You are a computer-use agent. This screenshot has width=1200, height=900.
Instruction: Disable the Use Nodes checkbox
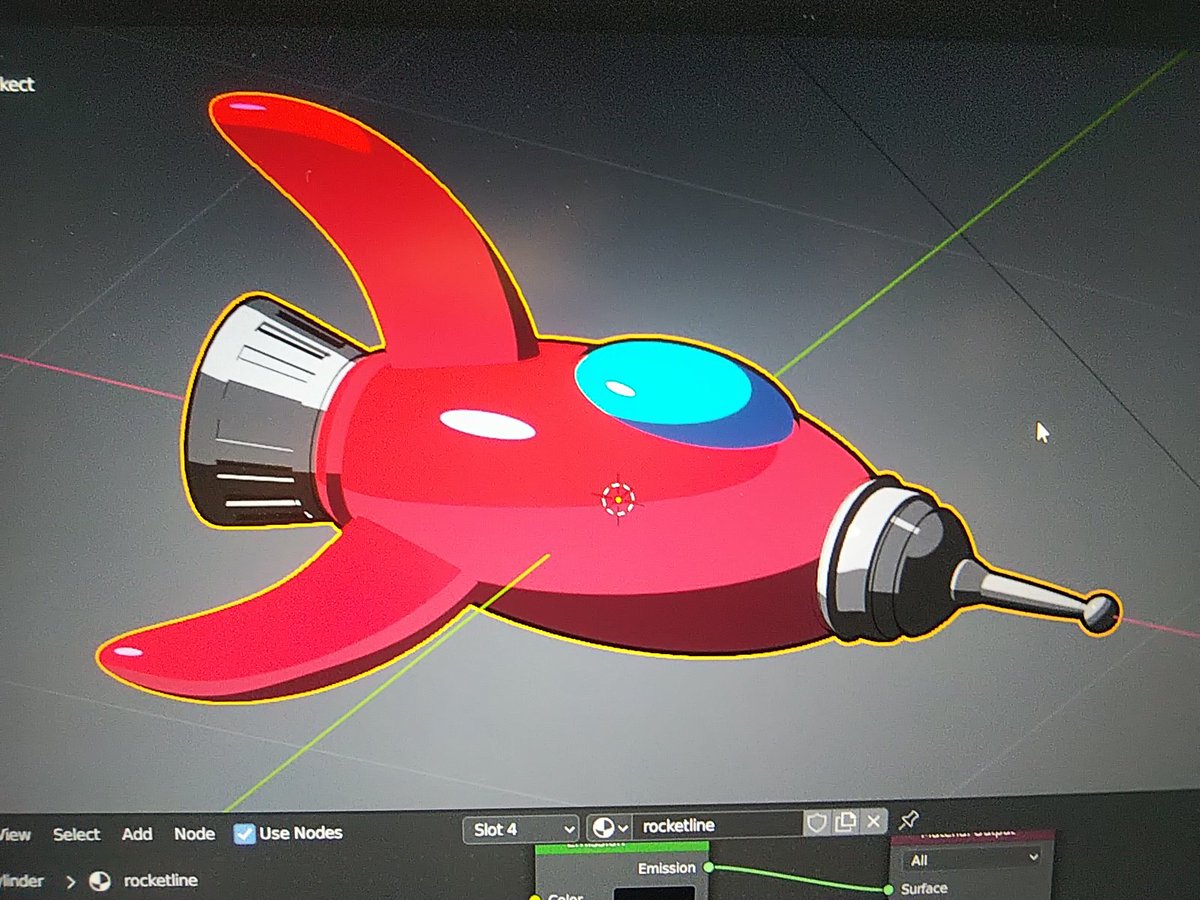[x=243, y=832]
